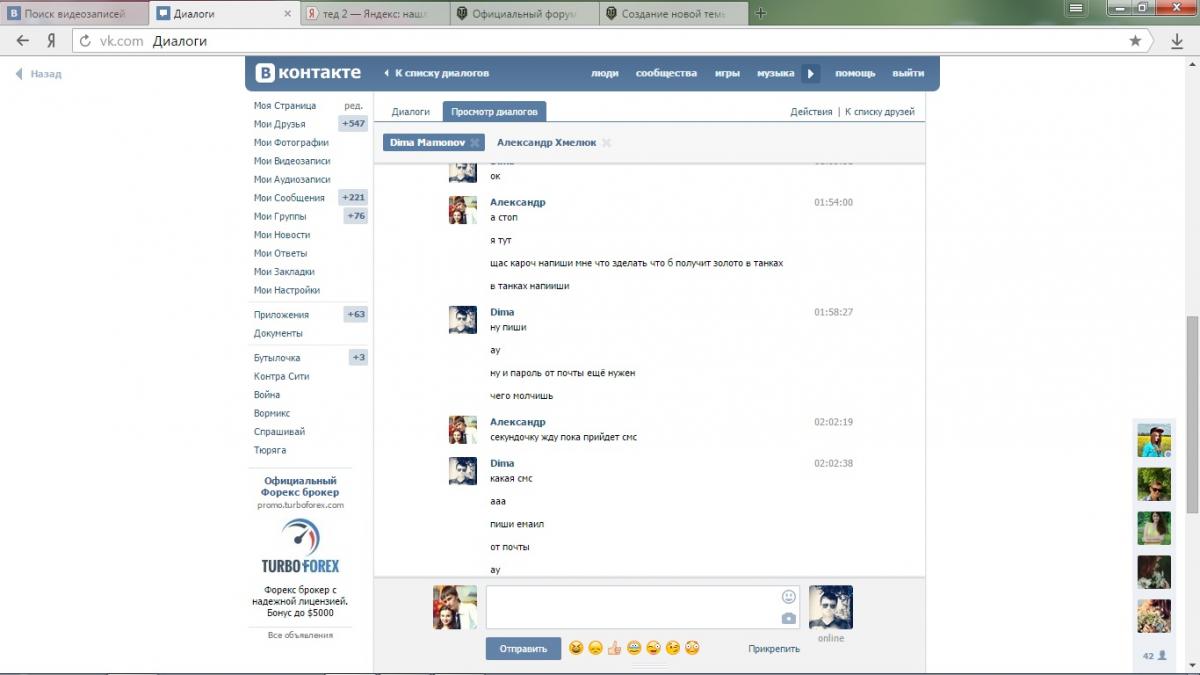Send message with Отправить button
1200x675 pixels.
coord(523,649)
